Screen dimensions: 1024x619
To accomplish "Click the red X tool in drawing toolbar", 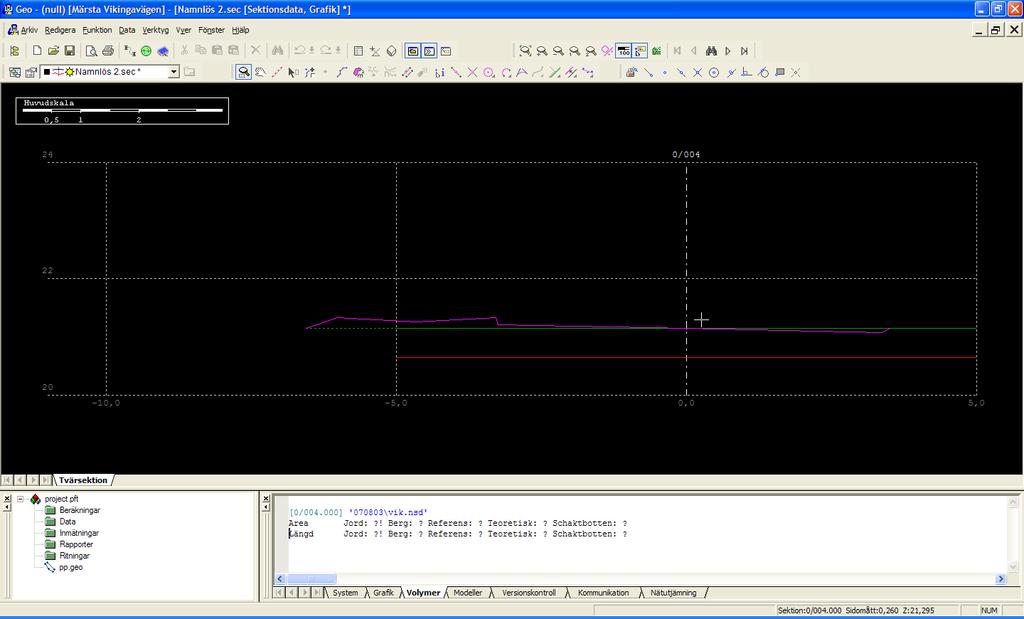I will 472,72.
